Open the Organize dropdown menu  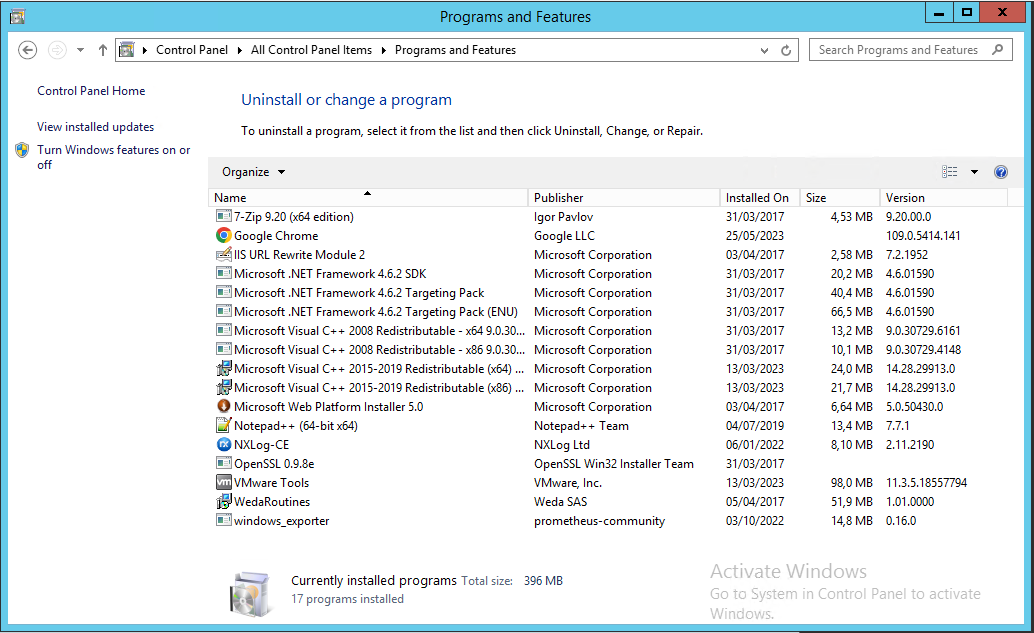pos(253,172)
